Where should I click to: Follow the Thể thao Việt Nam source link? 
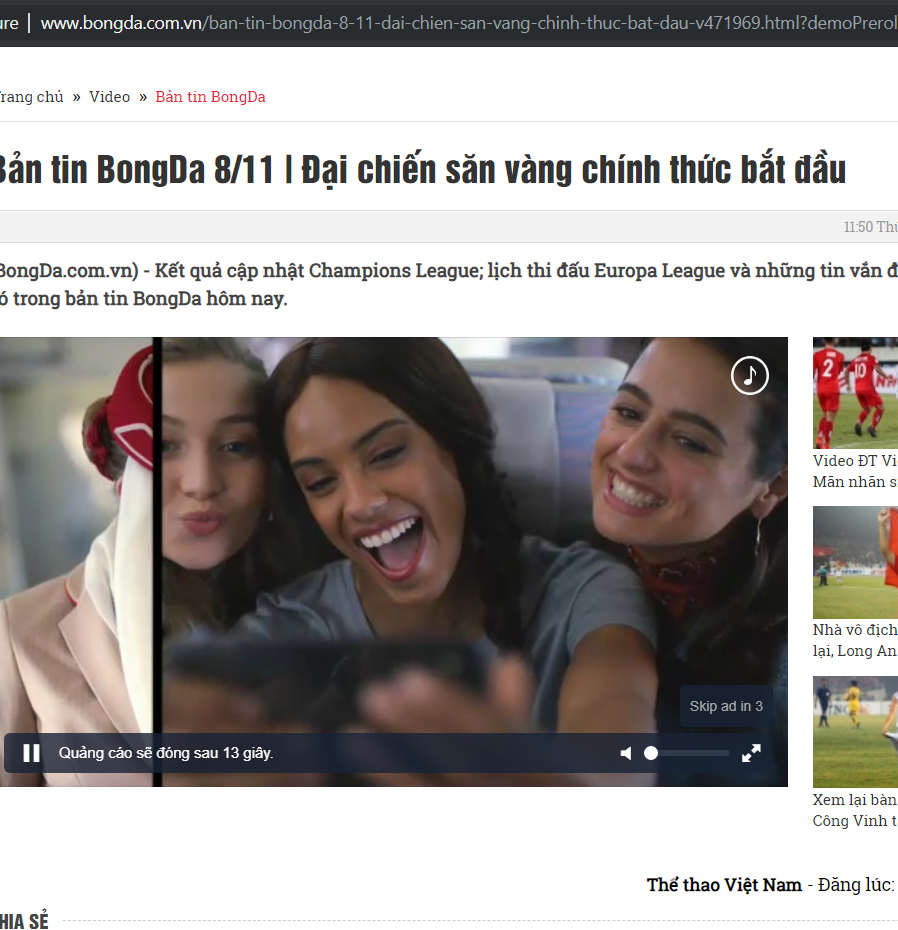click(724, 885)
